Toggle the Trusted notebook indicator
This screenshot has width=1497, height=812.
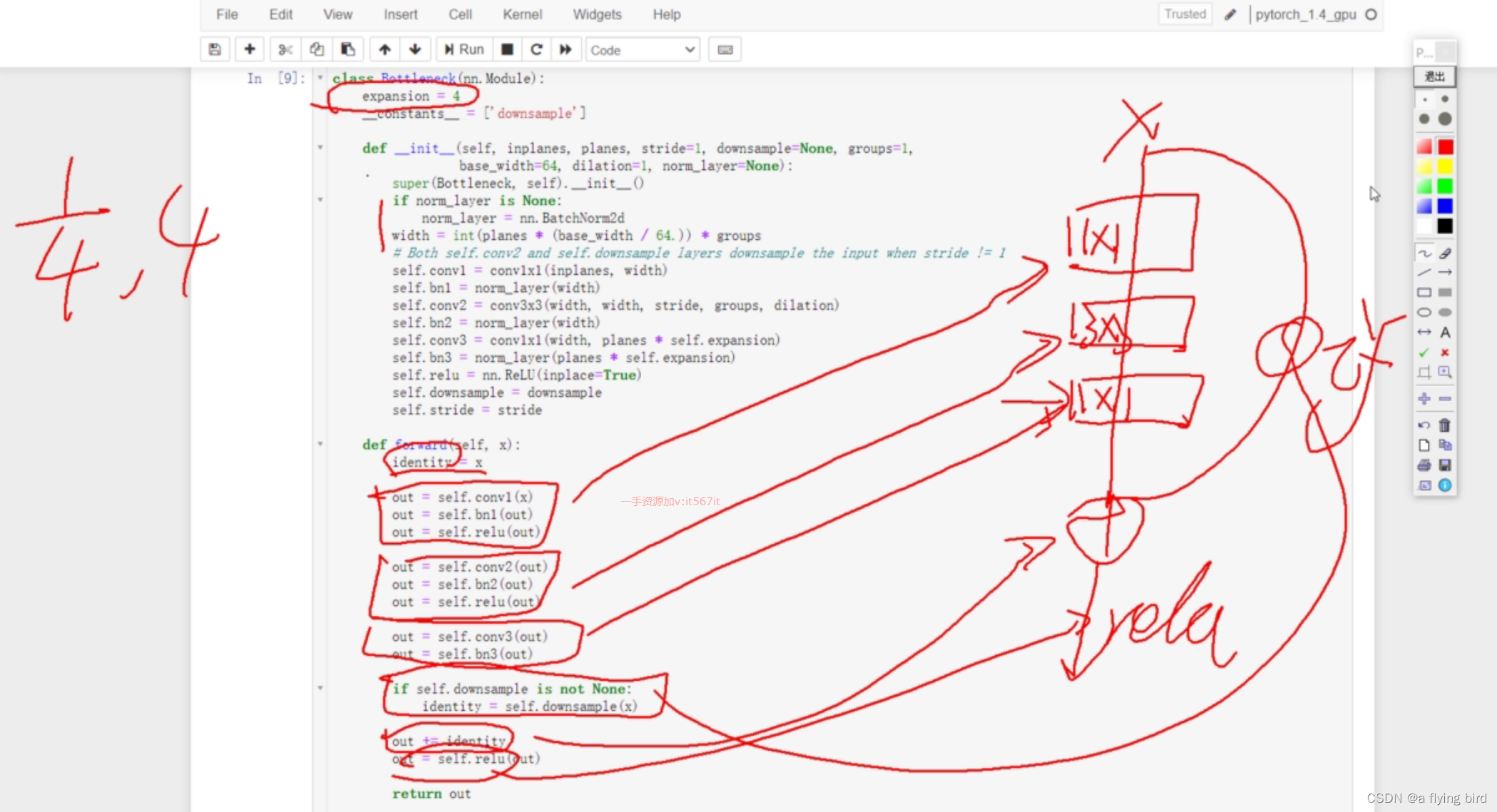pos(1185,14)
